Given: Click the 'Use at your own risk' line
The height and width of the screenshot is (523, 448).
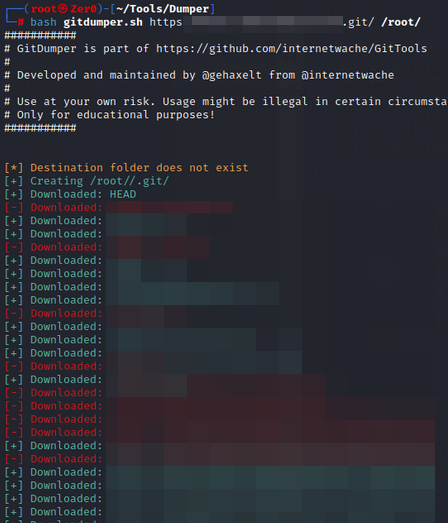Looking at the screenshot, I should click(225, 101).
